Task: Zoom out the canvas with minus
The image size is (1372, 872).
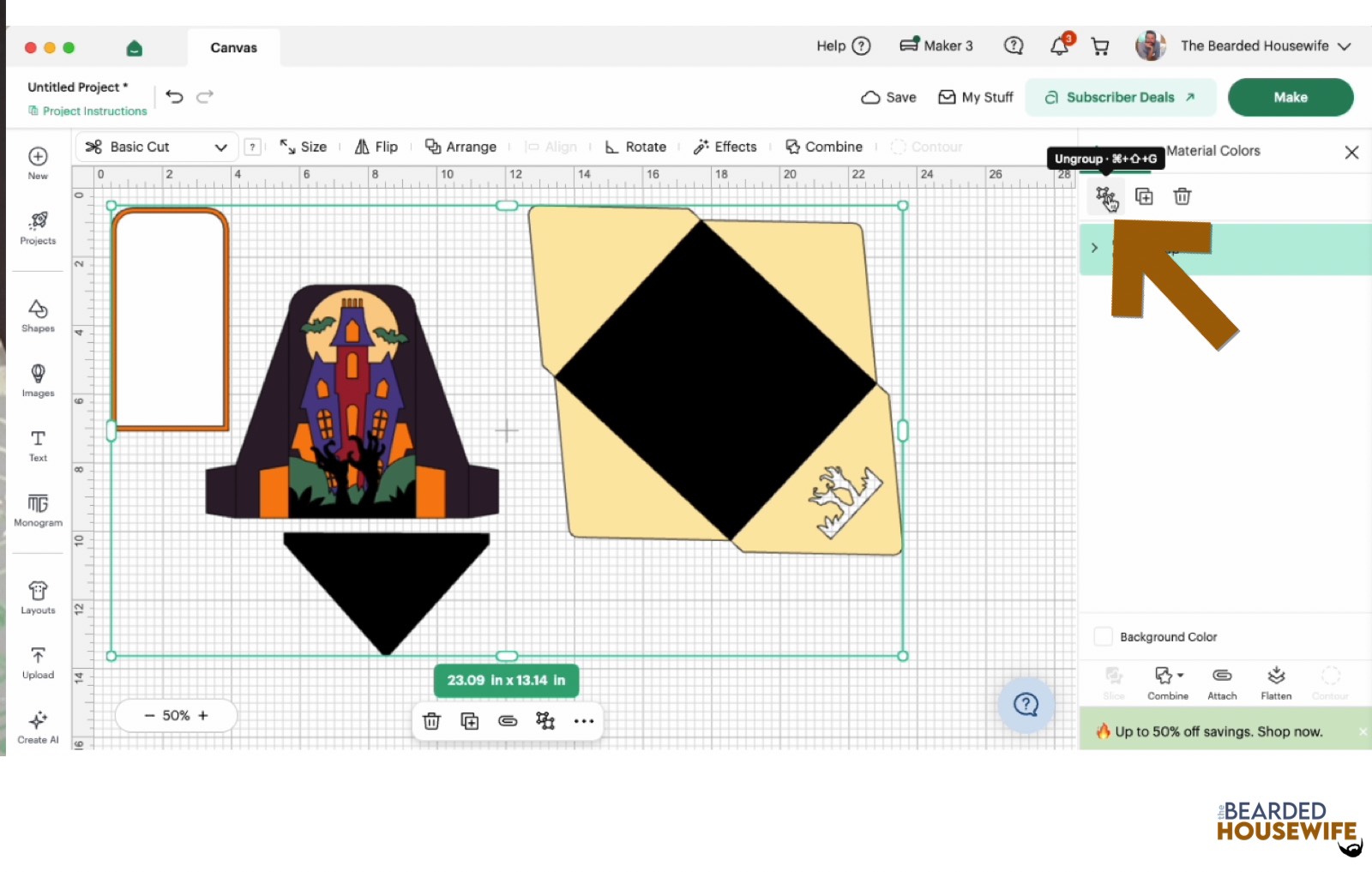Action: pyautogui.click(x=149, y=716)
